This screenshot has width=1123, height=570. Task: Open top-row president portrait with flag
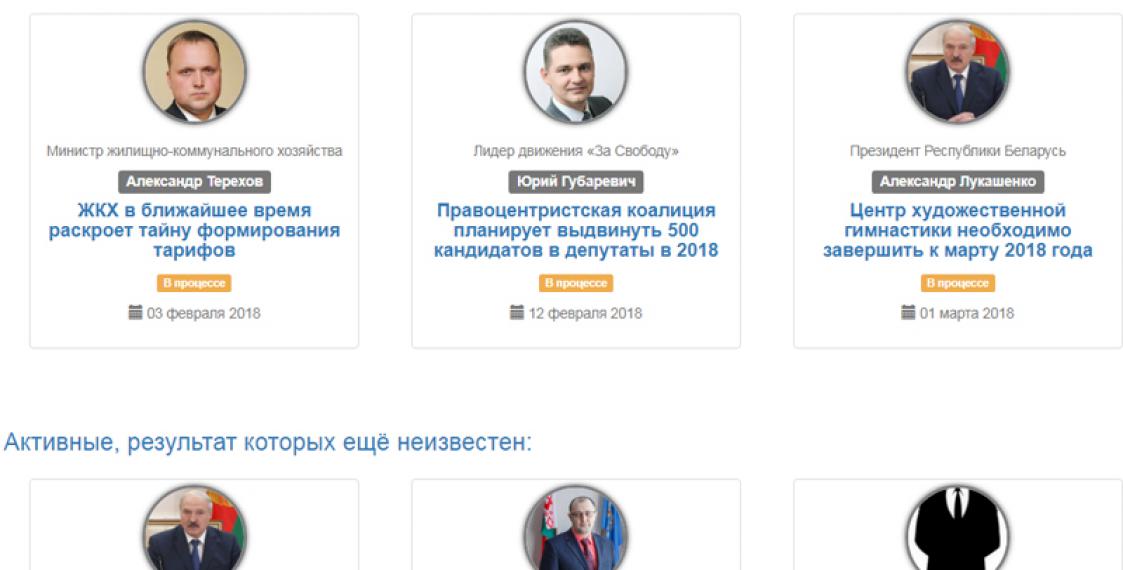(958, 72)
